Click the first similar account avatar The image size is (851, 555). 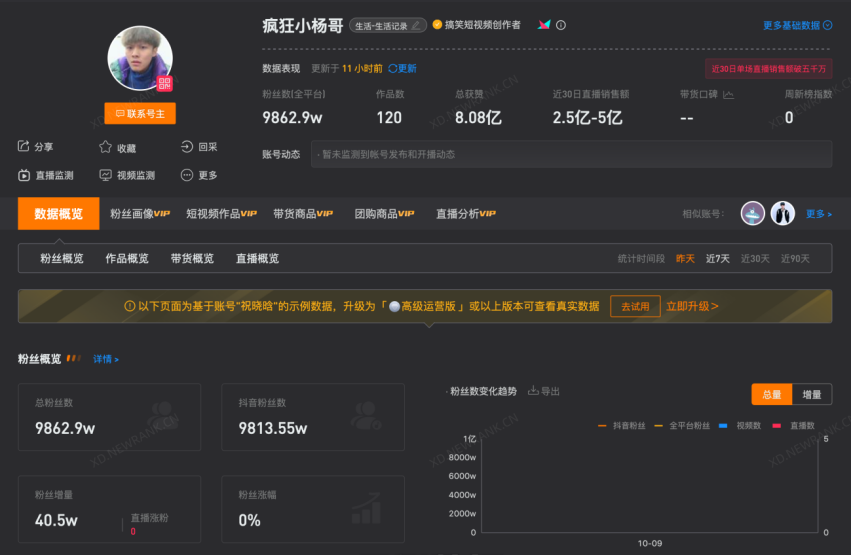click(x=752, y=213)
